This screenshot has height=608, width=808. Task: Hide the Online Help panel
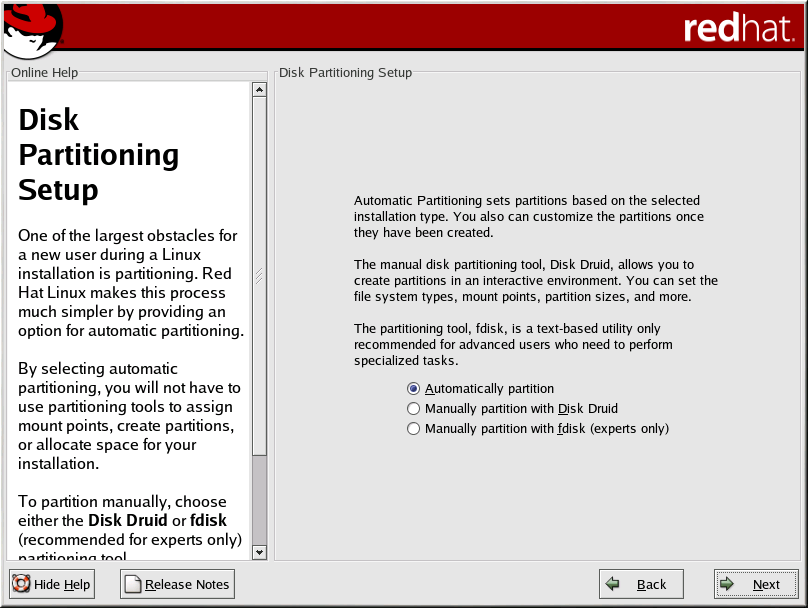tap(52, 584)
